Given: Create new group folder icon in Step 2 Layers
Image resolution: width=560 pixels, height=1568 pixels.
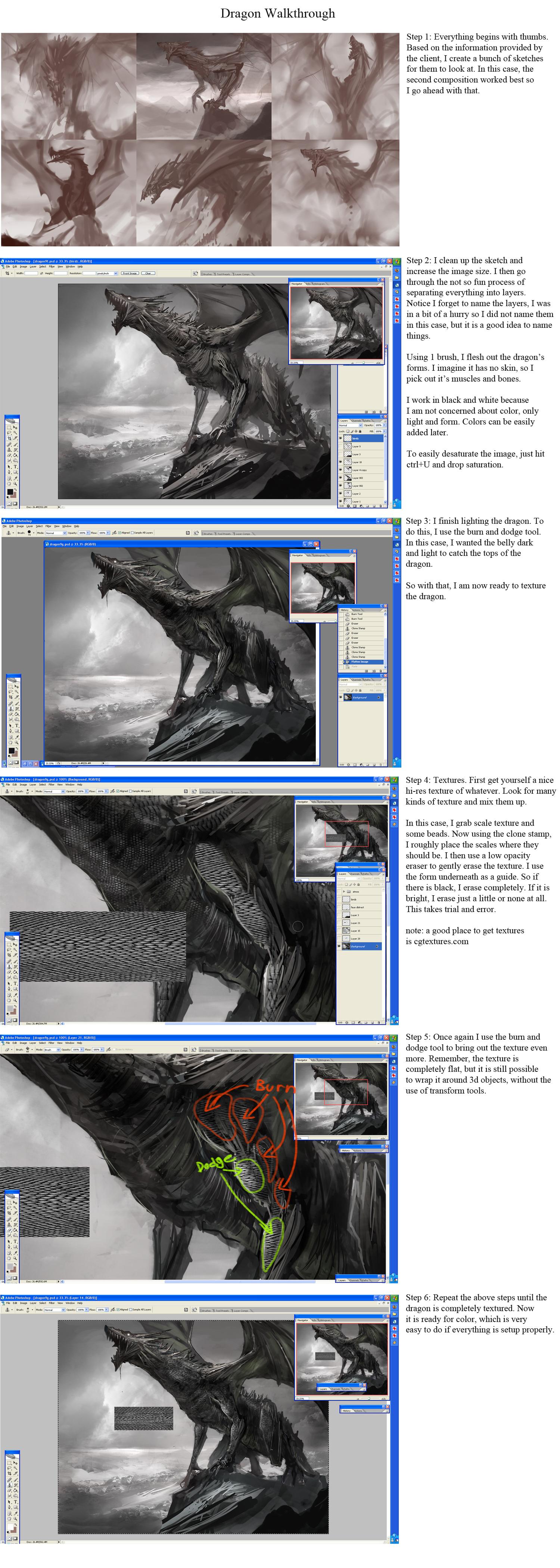Looking at the screenshot, I should [x=368, y=507].
